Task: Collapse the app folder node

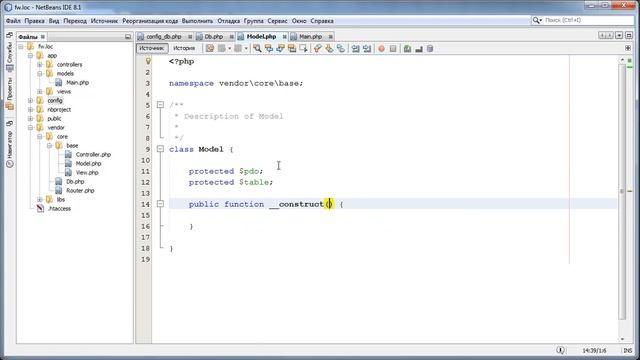Action: pos(30,56)
